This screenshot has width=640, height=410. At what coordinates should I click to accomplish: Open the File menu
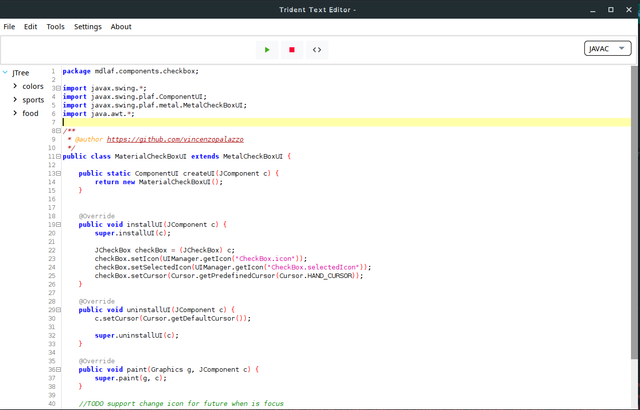click(x=9, y=27)
